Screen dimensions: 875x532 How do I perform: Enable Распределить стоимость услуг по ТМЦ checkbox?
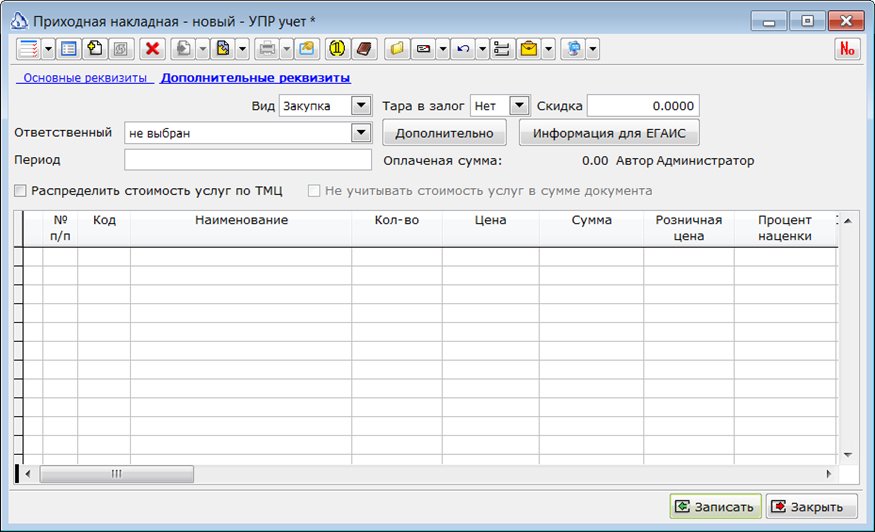tap(20, 191)
